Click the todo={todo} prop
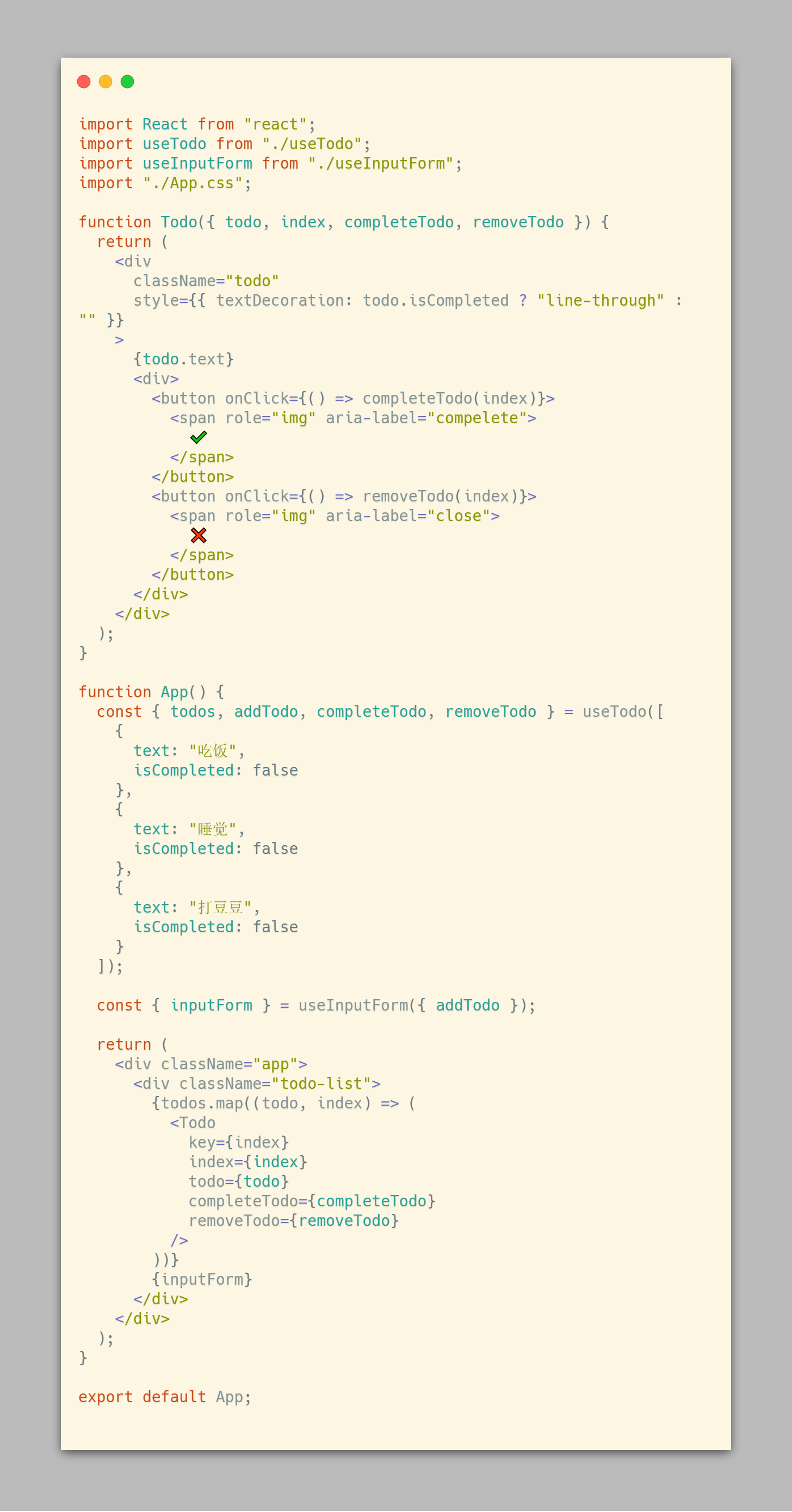The height and width of the screenshot is (1512, 792). pyautogui.click(x=239, y=1181)
